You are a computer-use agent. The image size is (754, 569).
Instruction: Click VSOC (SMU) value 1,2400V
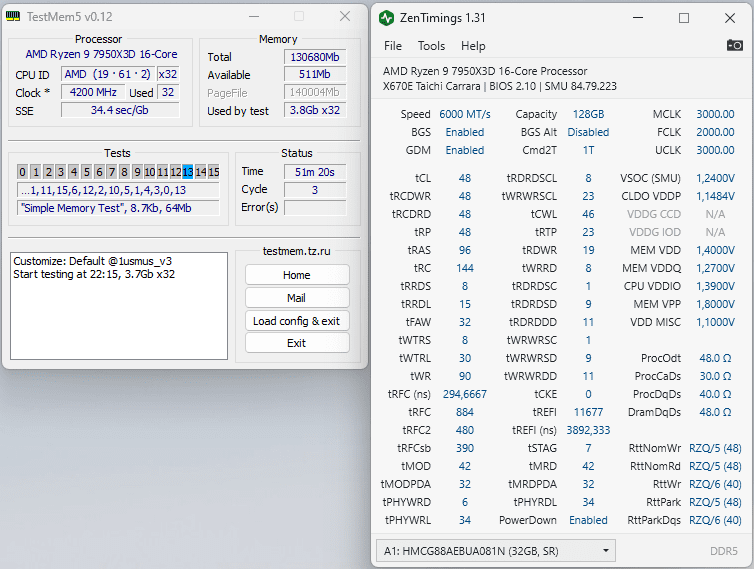715,178
